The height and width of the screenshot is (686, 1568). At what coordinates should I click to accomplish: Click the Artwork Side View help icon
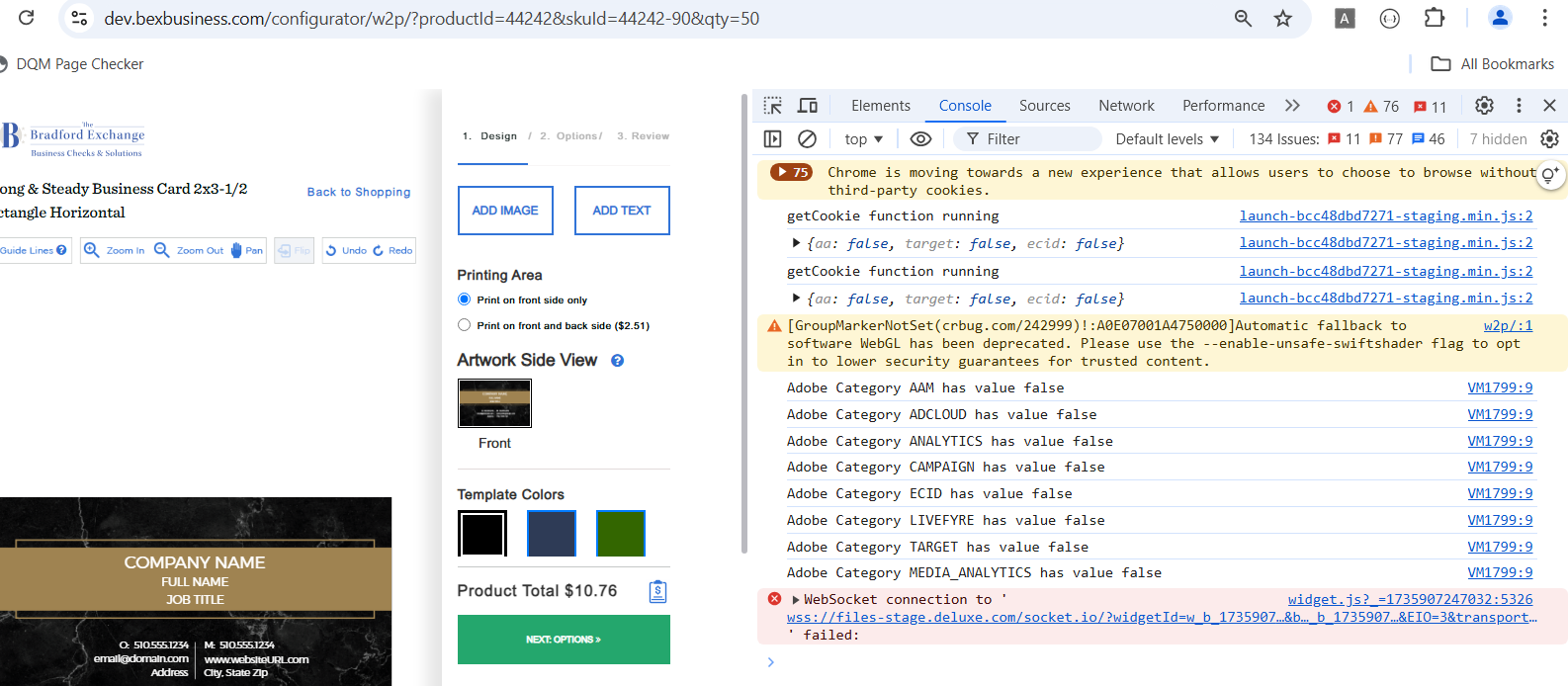(617, 361)
